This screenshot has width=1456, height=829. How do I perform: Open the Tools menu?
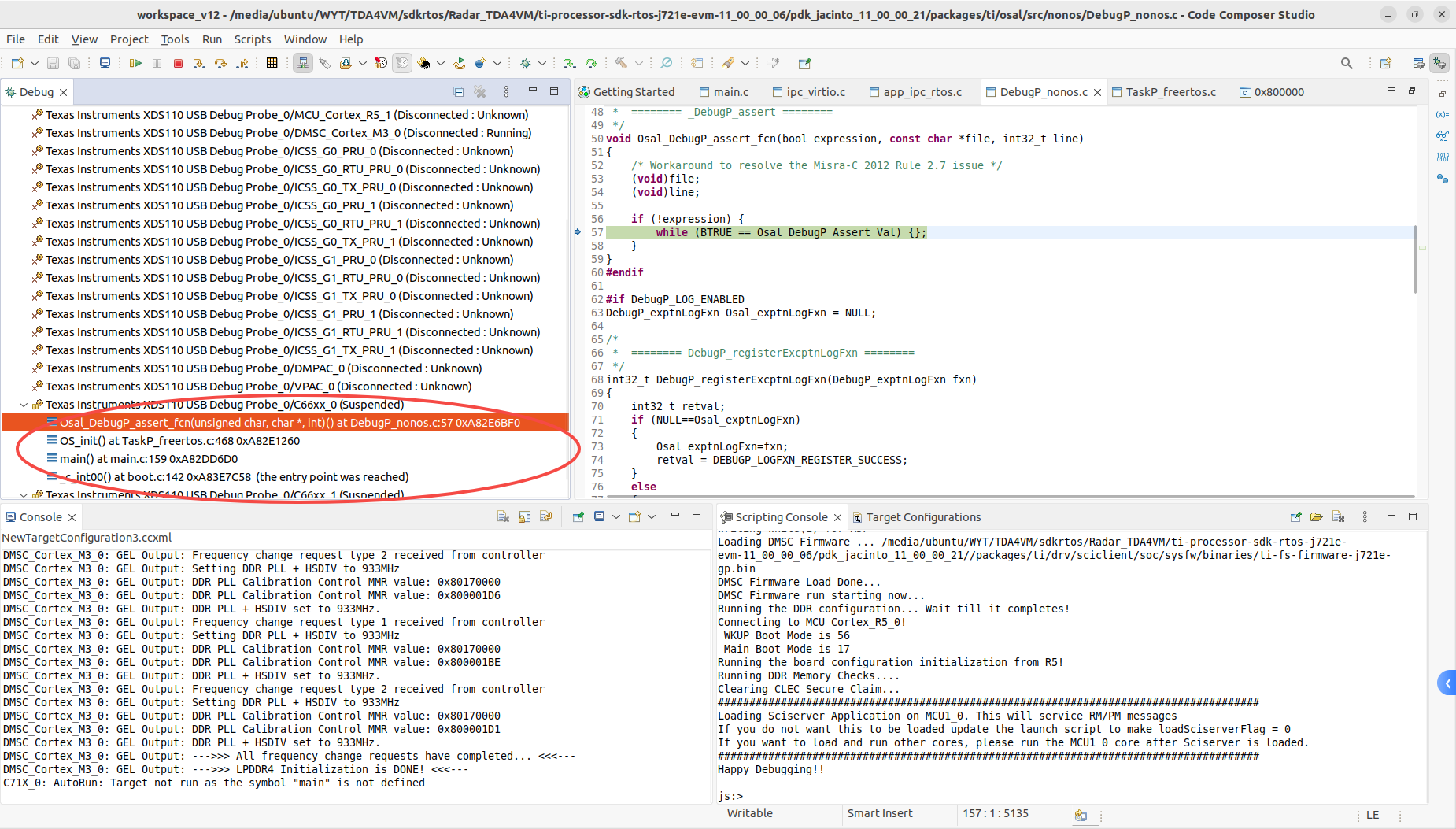pyautogui.click(x=175, y=39)
